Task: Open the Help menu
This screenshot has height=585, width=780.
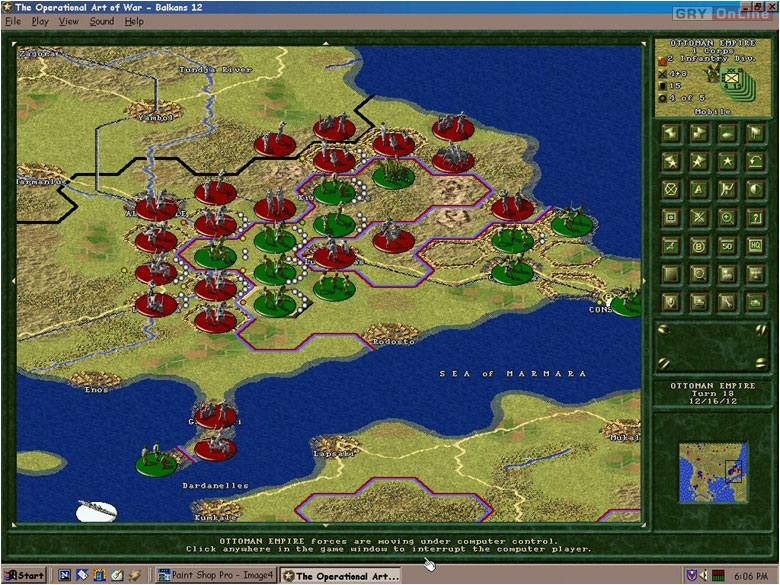Action: click(x=134, y=21)
